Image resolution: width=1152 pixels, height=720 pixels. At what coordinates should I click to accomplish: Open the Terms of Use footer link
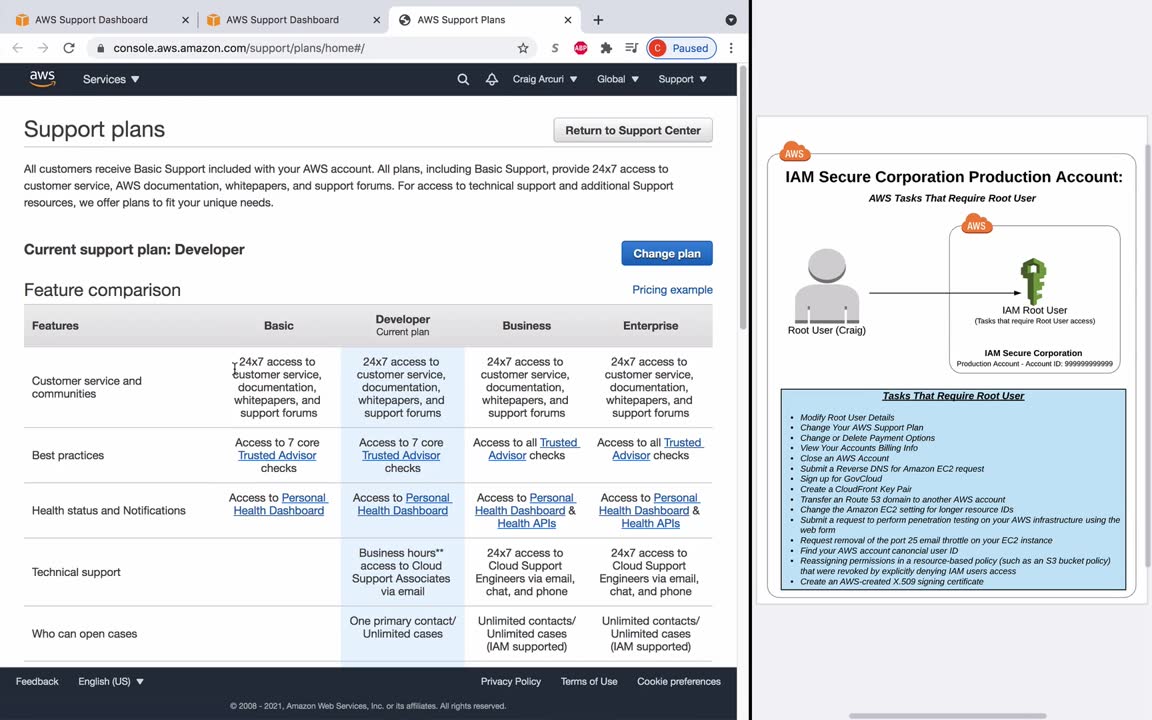588,682
